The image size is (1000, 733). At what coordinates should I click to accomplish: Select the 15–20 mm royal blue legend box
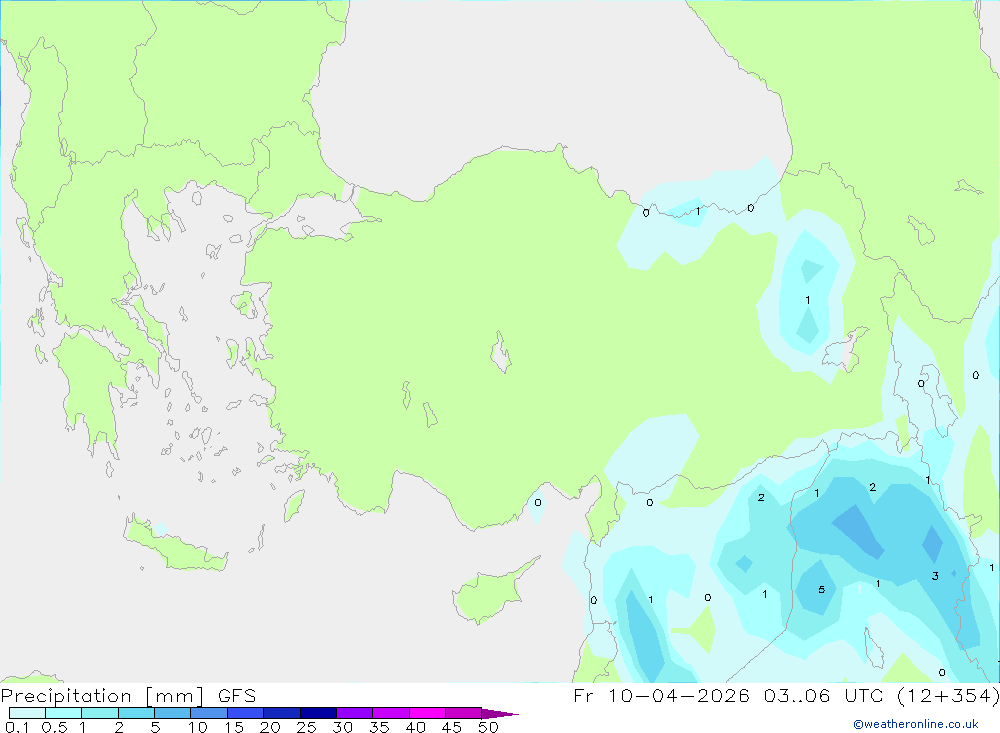point(246,713)
